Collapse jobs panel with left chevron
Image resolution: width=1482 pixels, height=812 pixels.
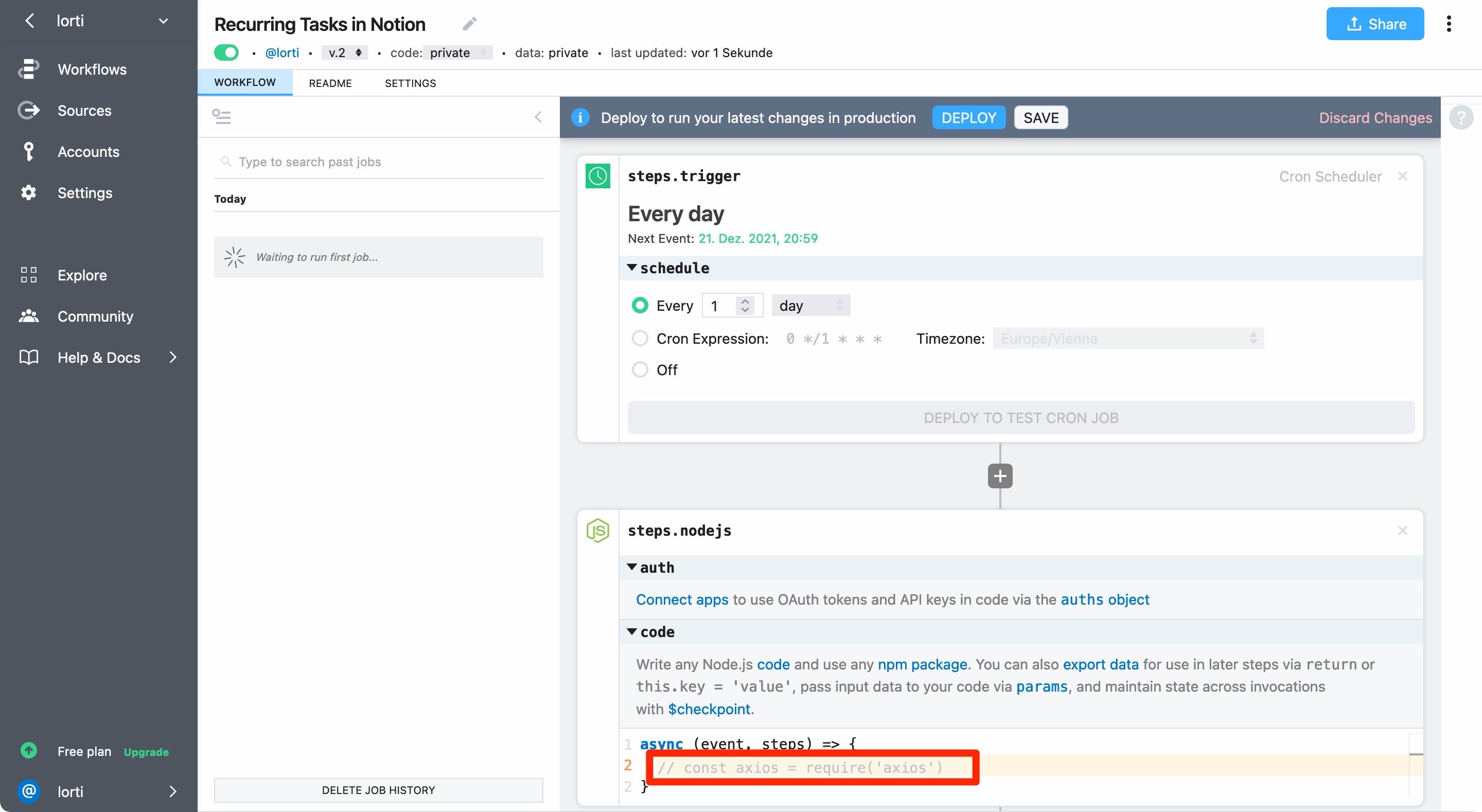[538, 117]
